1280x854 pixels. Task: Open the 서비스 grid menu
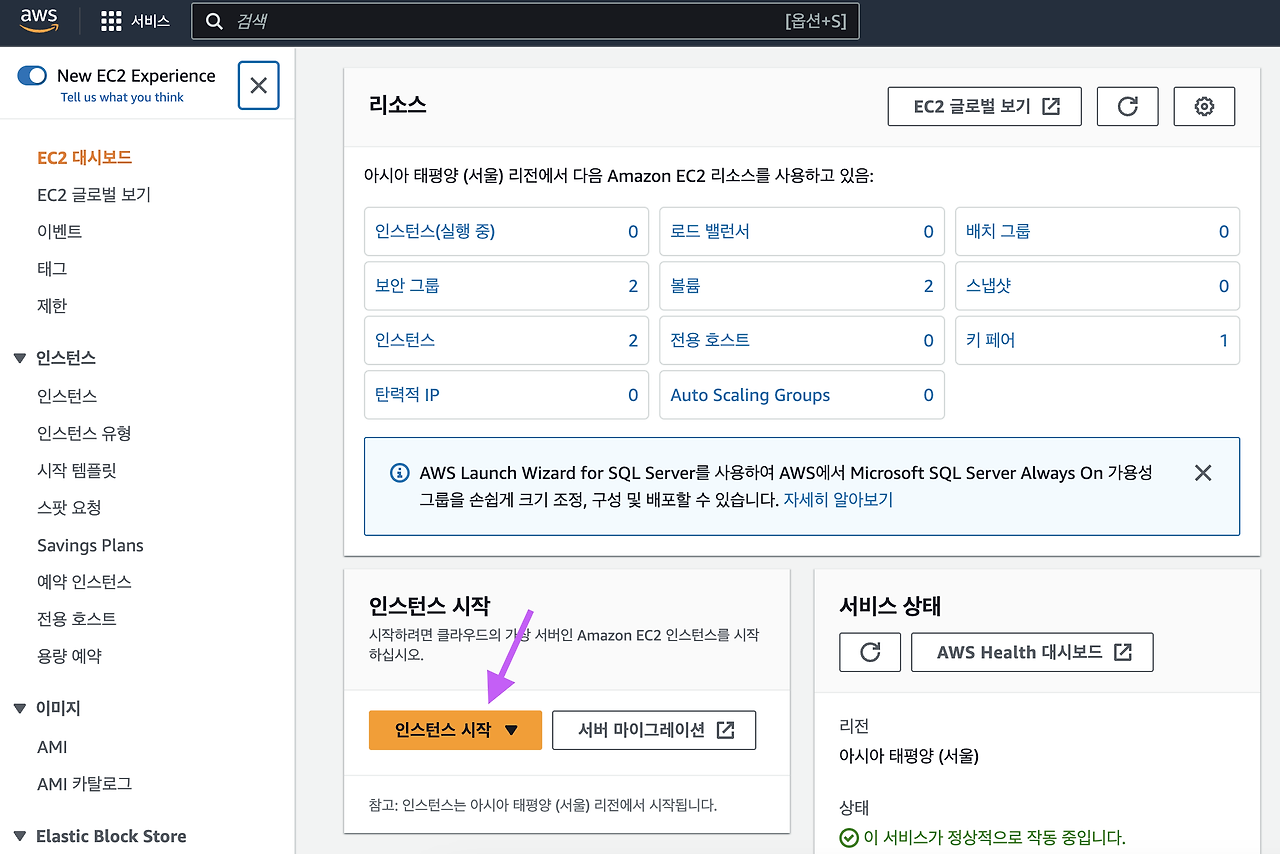pyautogui.click(x=136, y=21)
